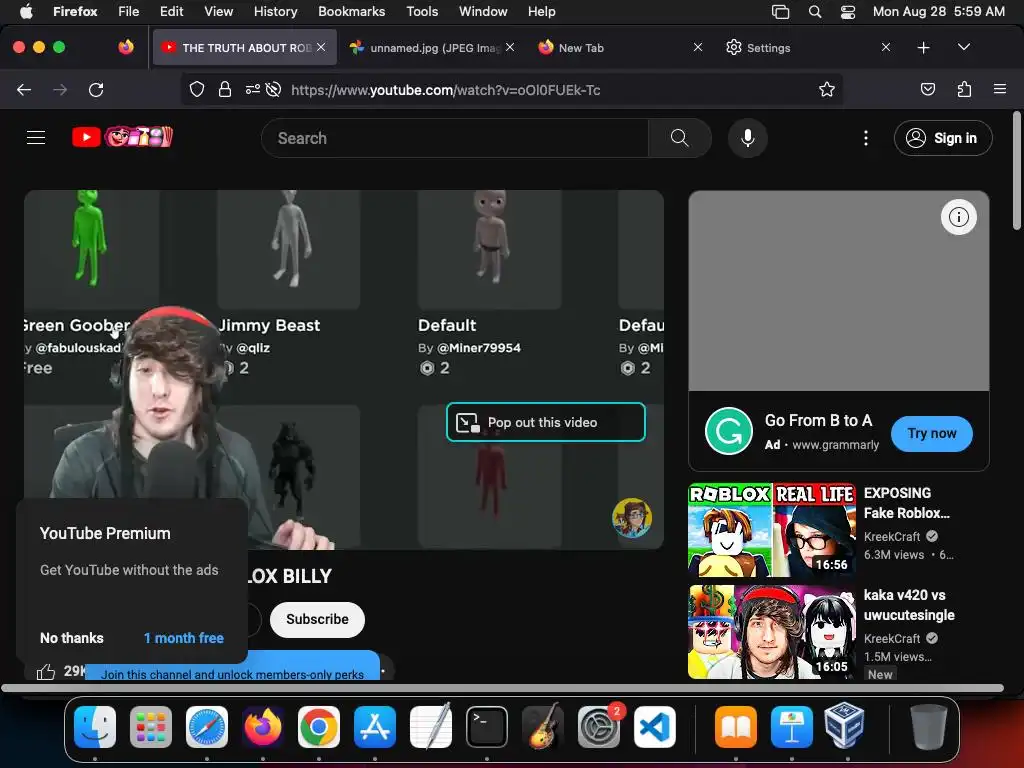This screenshot has width=1024, height=768.
Task: Go to YouTube home via logo
Action: coord(123,137)
